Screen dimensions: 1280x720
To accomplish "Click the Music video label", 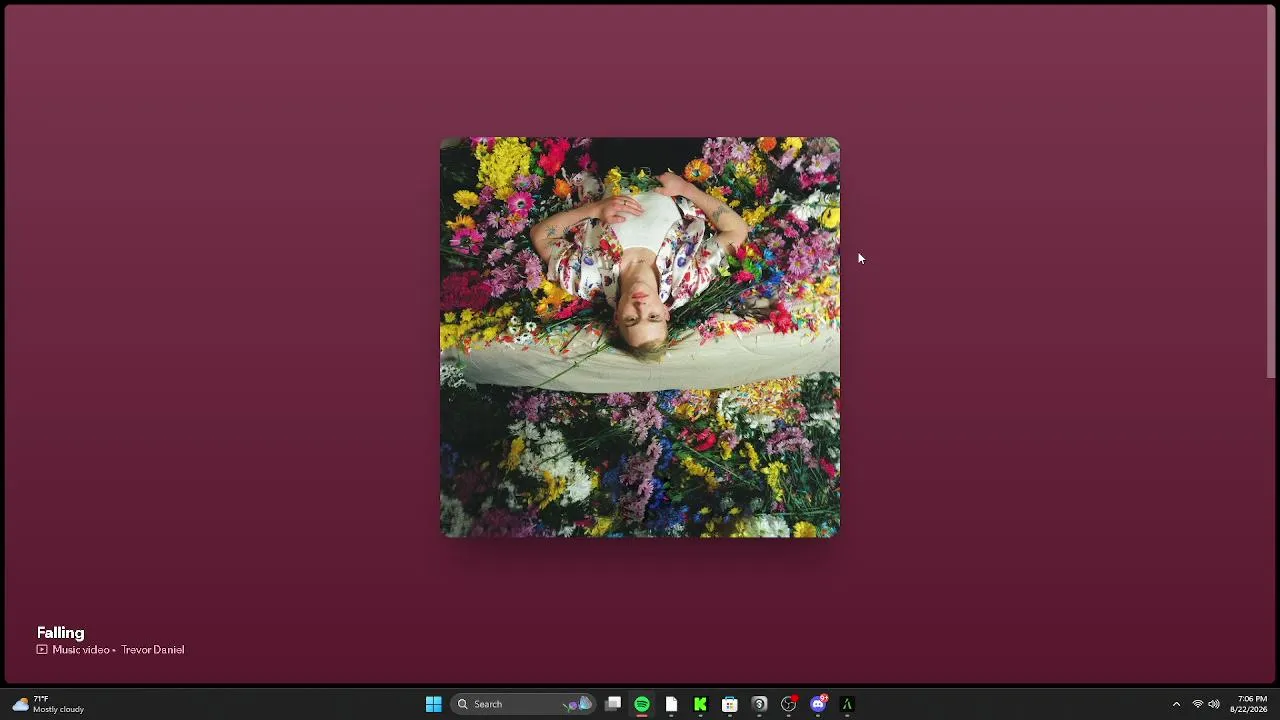I will click(x=81, y=650).
